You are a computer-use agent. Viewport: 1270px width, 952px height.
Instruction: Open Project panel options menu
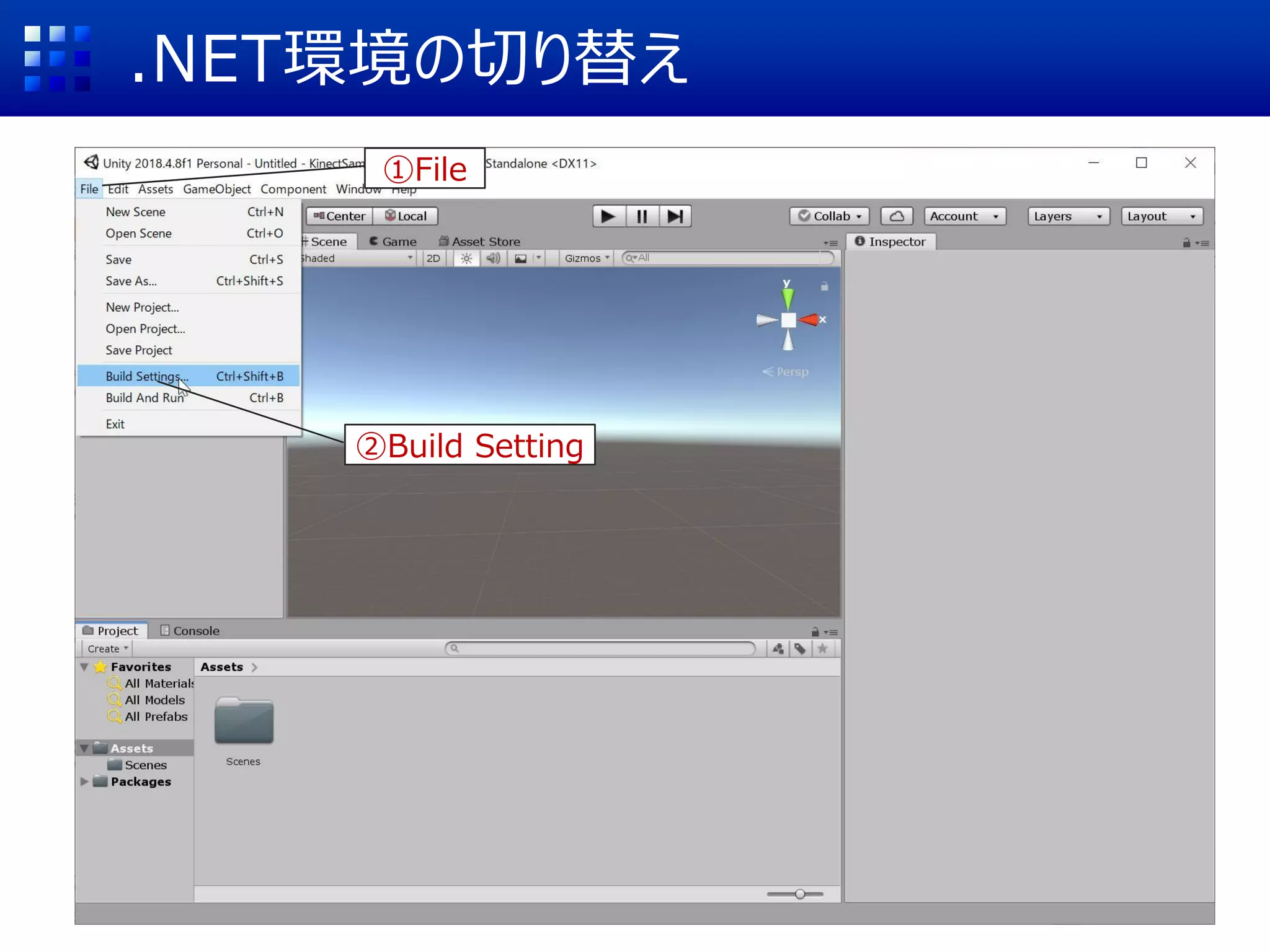pos(831,632)
